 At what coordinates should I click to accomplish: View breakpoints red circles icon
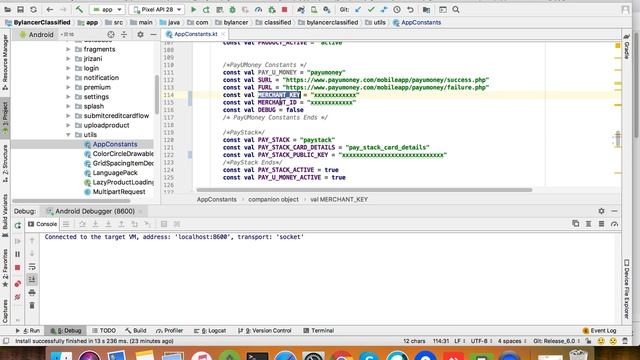18,284
